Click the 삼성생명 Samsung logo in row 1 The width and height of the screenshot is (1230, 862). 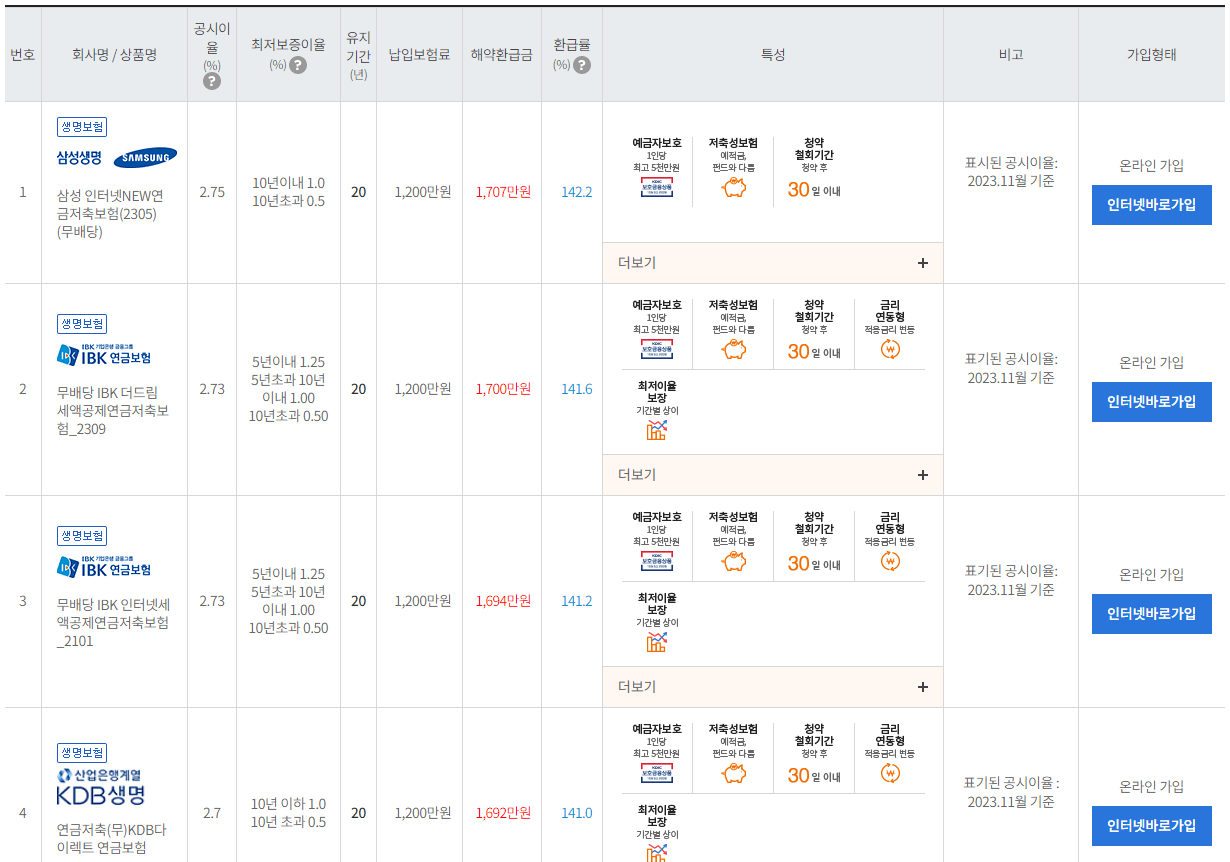coord(117,157)
